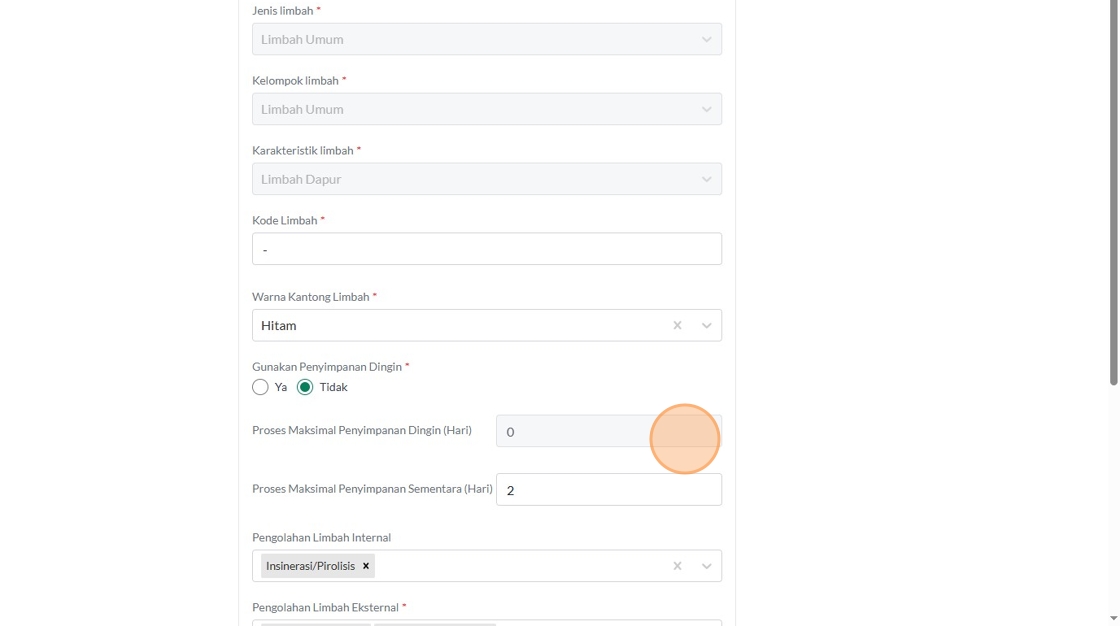Click the Jenis limbah chevron arrow
Screen dimensions: 1120x626
tap(707, 39)
